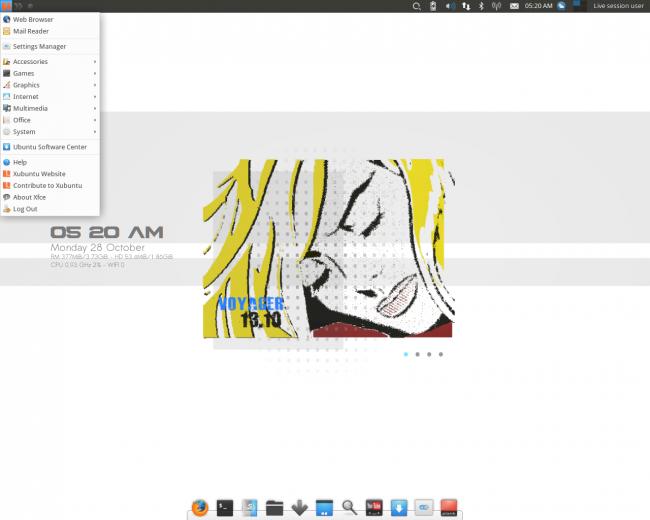
Task: Open Help from the menu
Action: click(50, 162)
